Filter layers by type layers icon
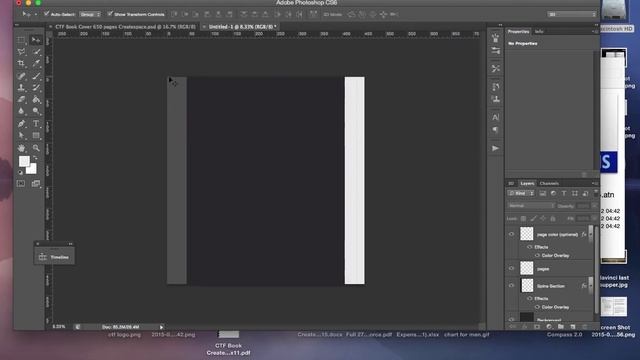 [x=564, y=193]
